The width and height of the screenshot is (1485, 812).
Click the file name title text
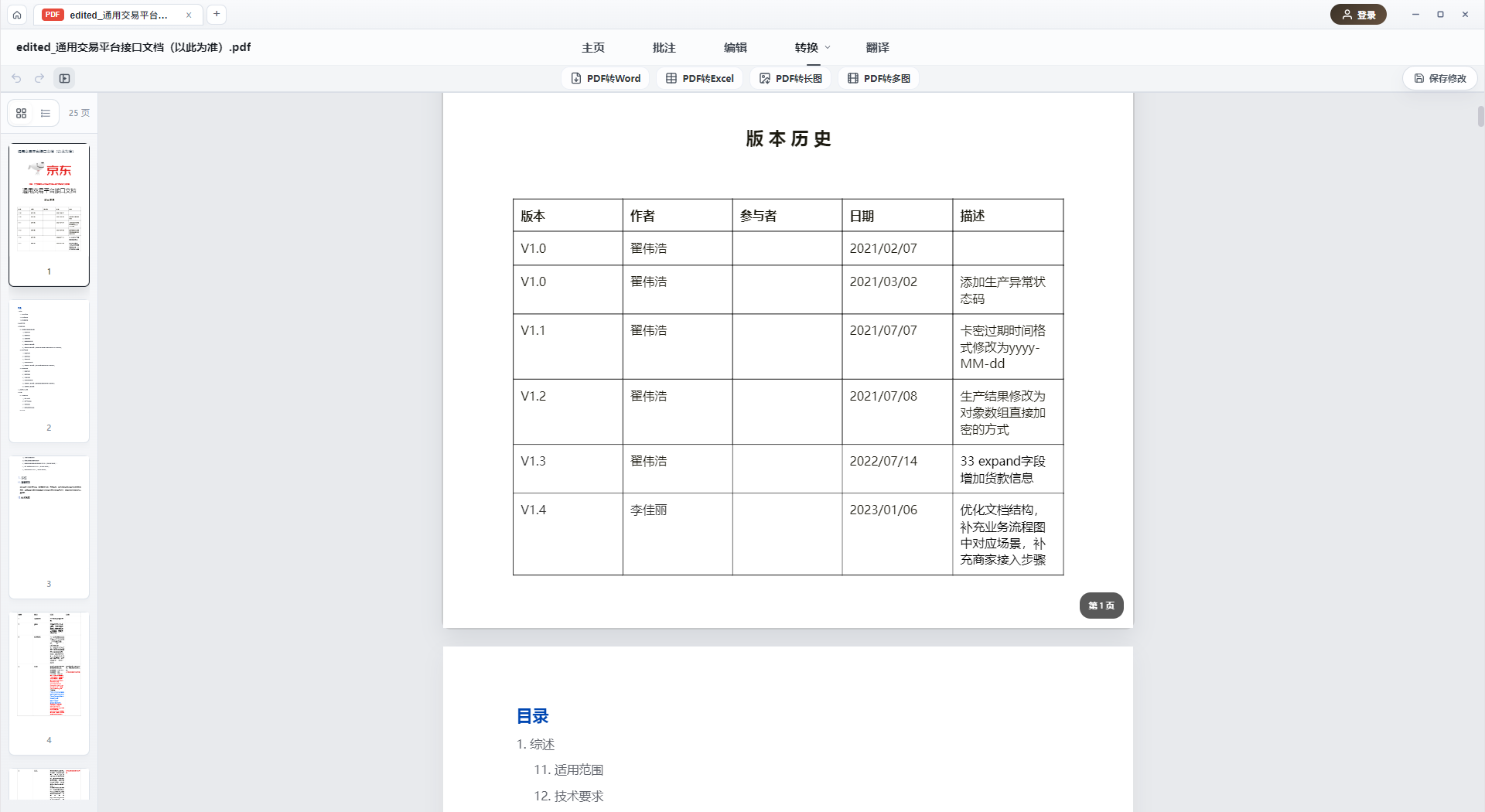(x=133, y=47)
